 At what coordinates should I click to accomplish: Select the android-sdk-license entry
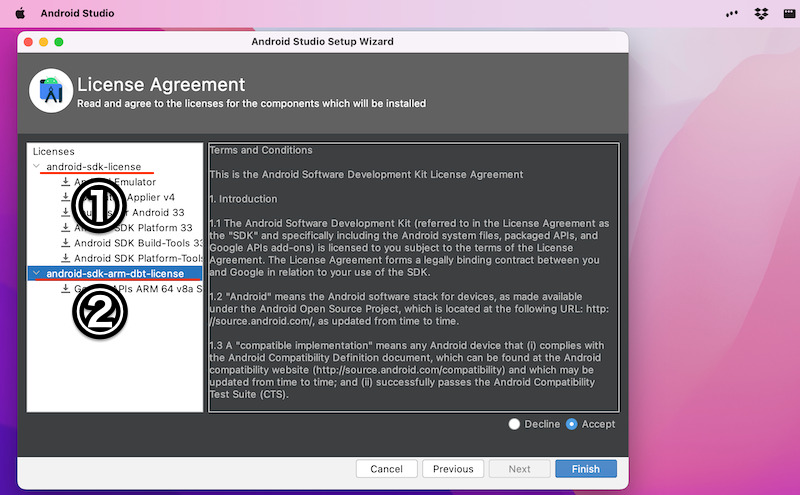tap(94, 167)
